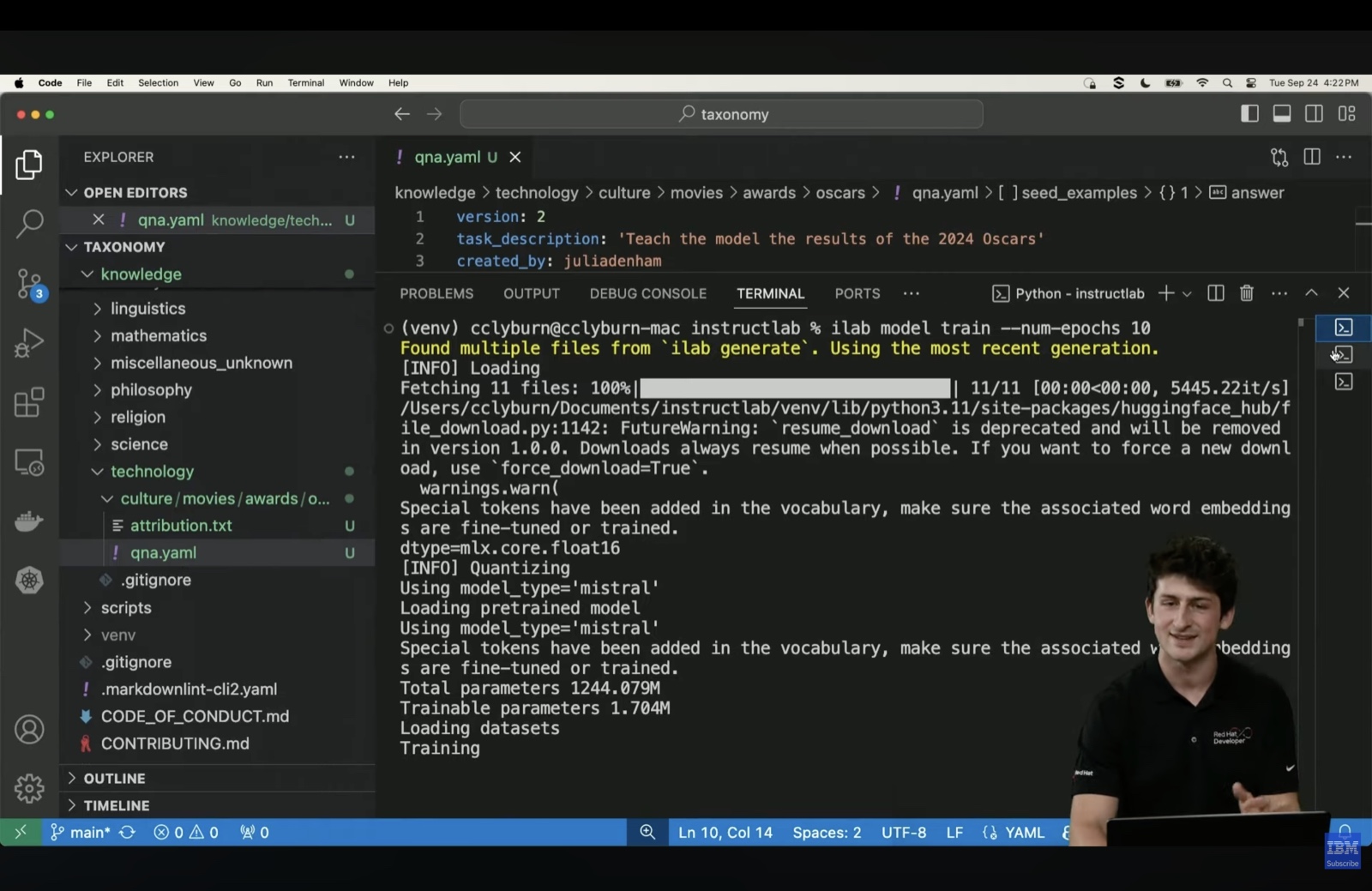Viewport: 1372px width, 891px height.
Task: Expand the linguistics folder
Action: click(147, 308)
